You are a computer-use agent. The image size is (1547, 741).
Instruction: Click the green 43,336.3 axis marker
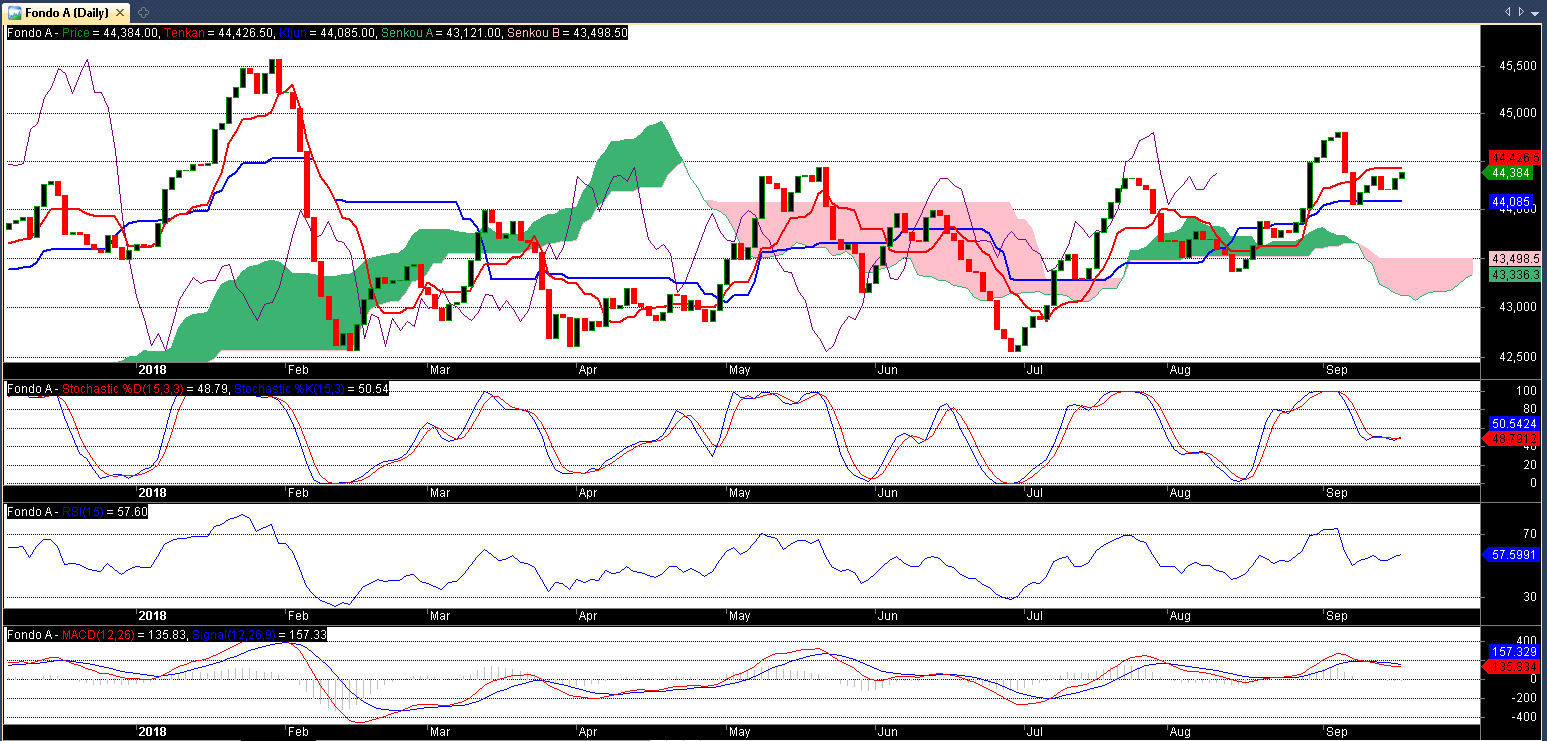tap(1514, 273)
